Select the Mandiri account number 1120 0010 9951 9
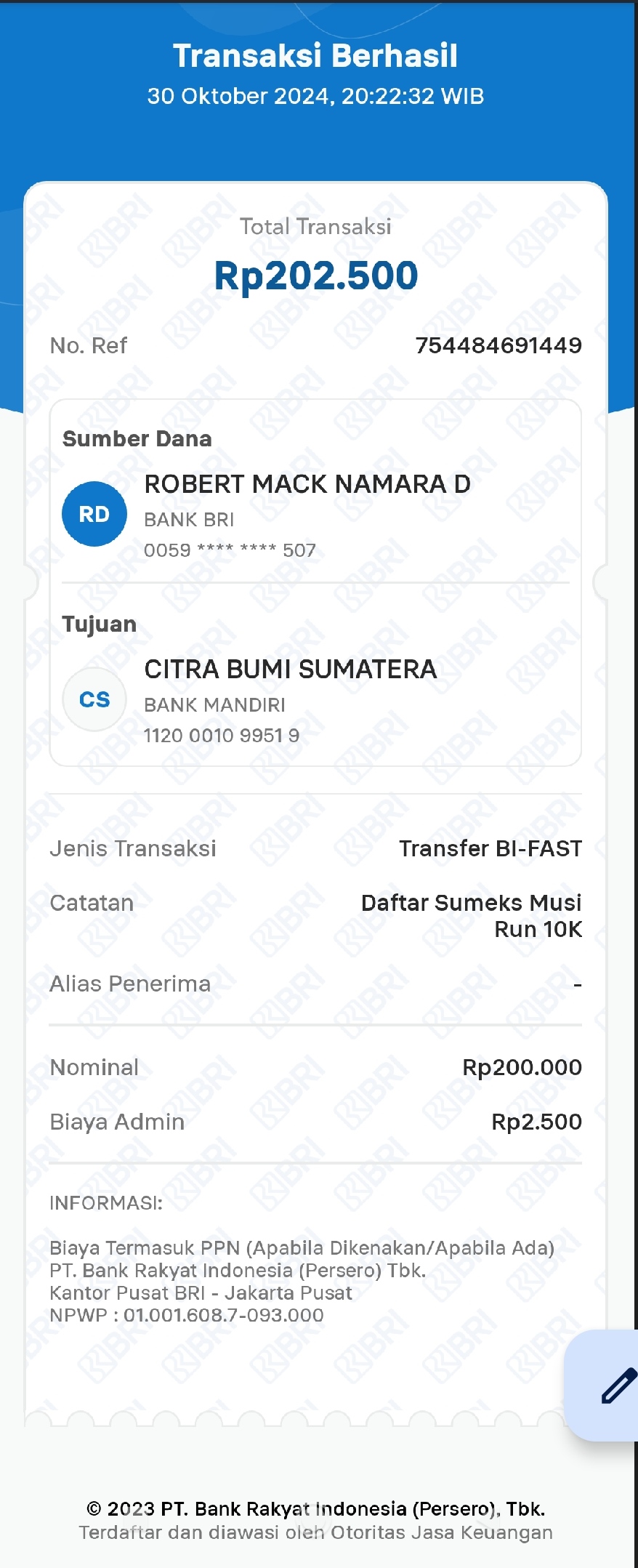The height and width of the screenshot is (1568, 638). pyautogui.click(x=222, y=736)
